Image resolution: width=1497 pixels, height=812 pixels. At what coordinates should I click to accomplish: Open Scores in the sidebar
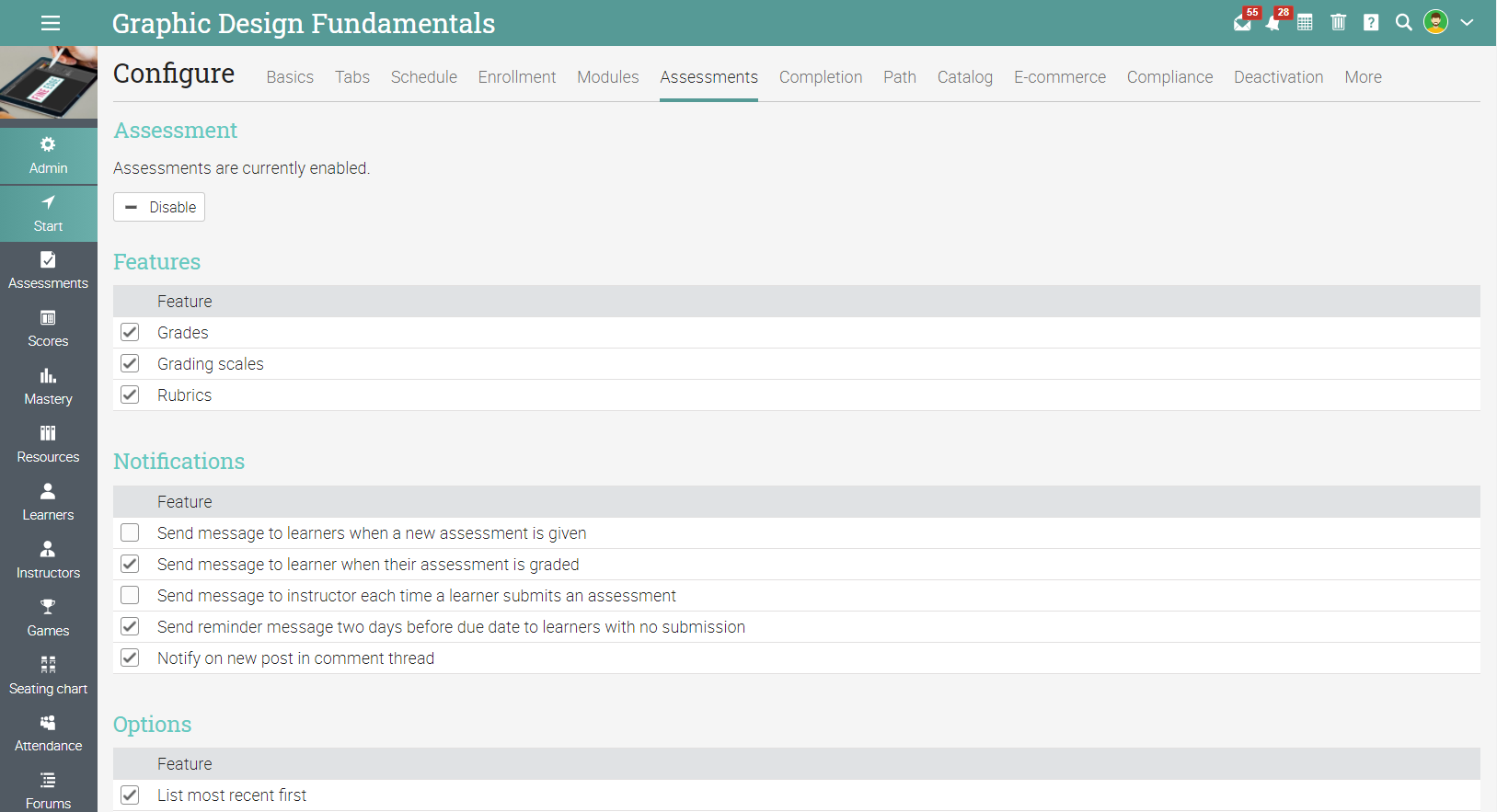coord(49,329)
